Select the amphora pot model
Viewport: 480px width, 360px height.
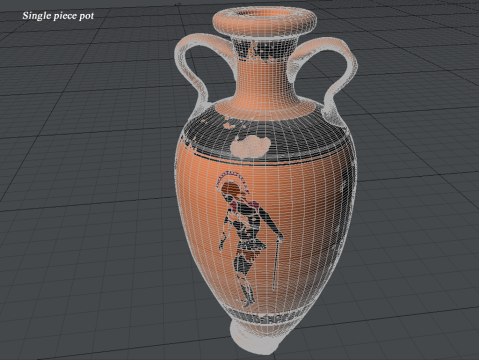pyautogui.click(x=266, y=180)
